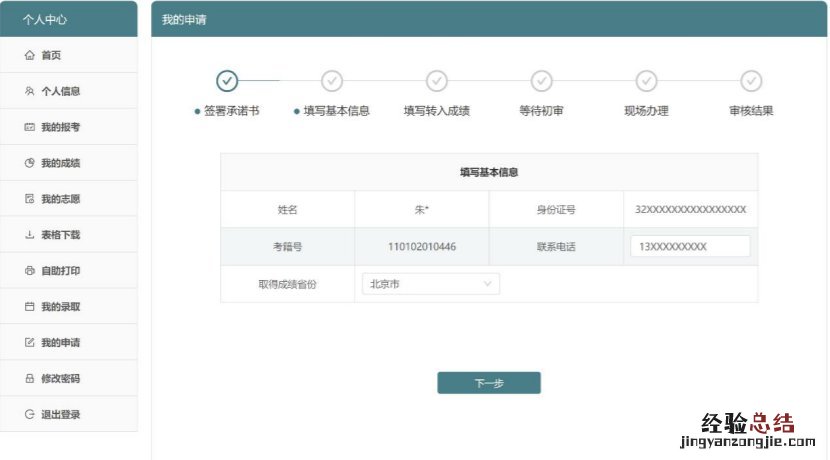Click the 审核结果 step circle

[751, 81]
